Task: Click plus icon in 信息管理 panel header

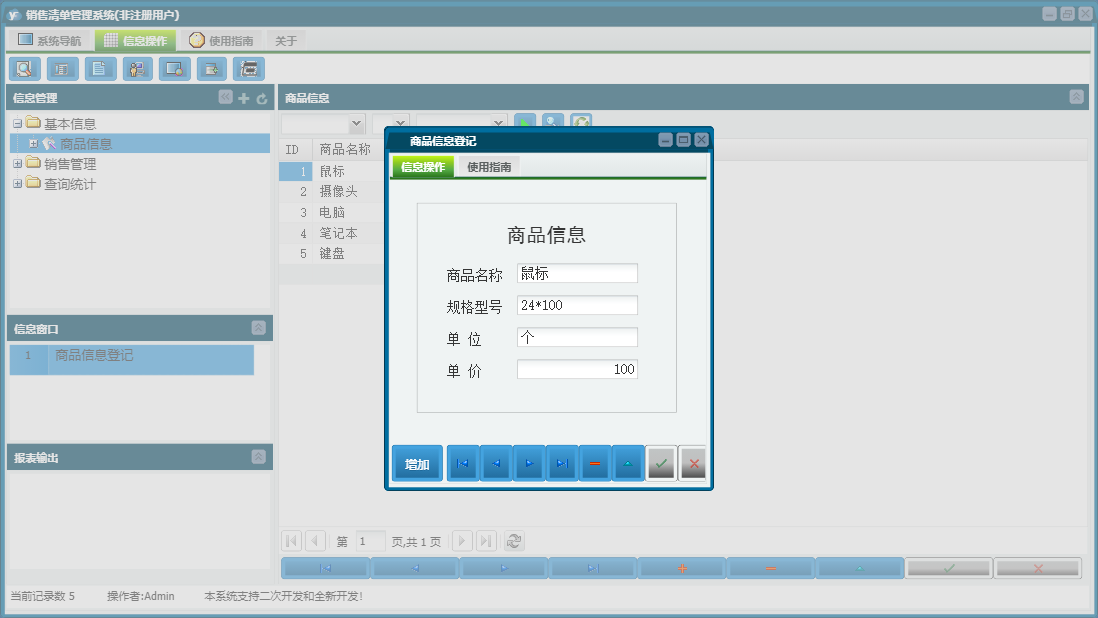Action: 244,99
